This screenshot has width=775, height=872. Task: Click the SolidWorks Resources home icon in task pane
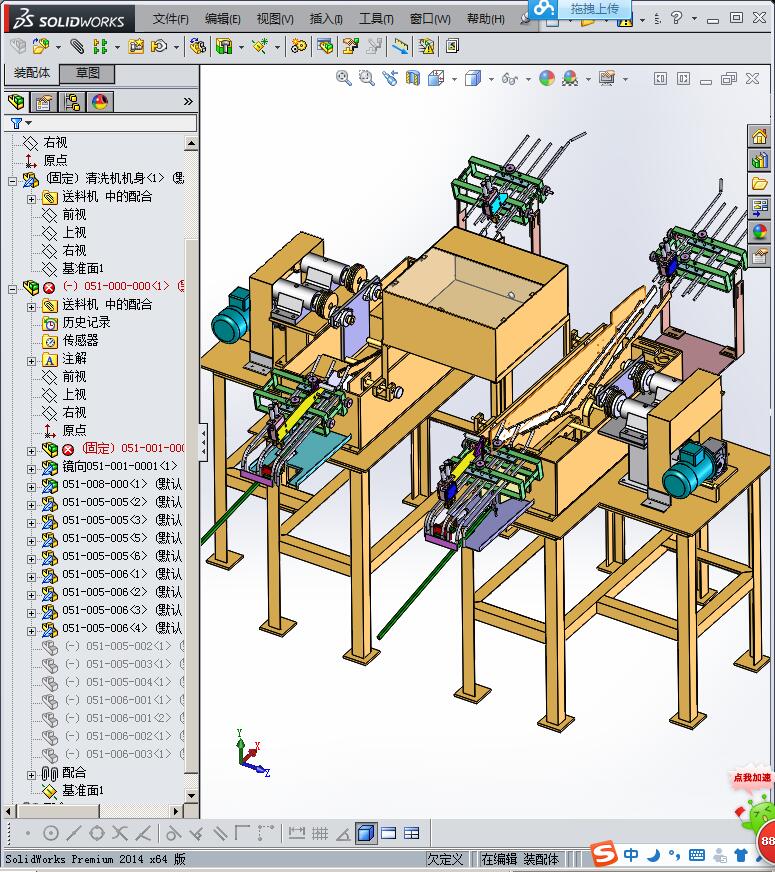click(x=759, y=136)
